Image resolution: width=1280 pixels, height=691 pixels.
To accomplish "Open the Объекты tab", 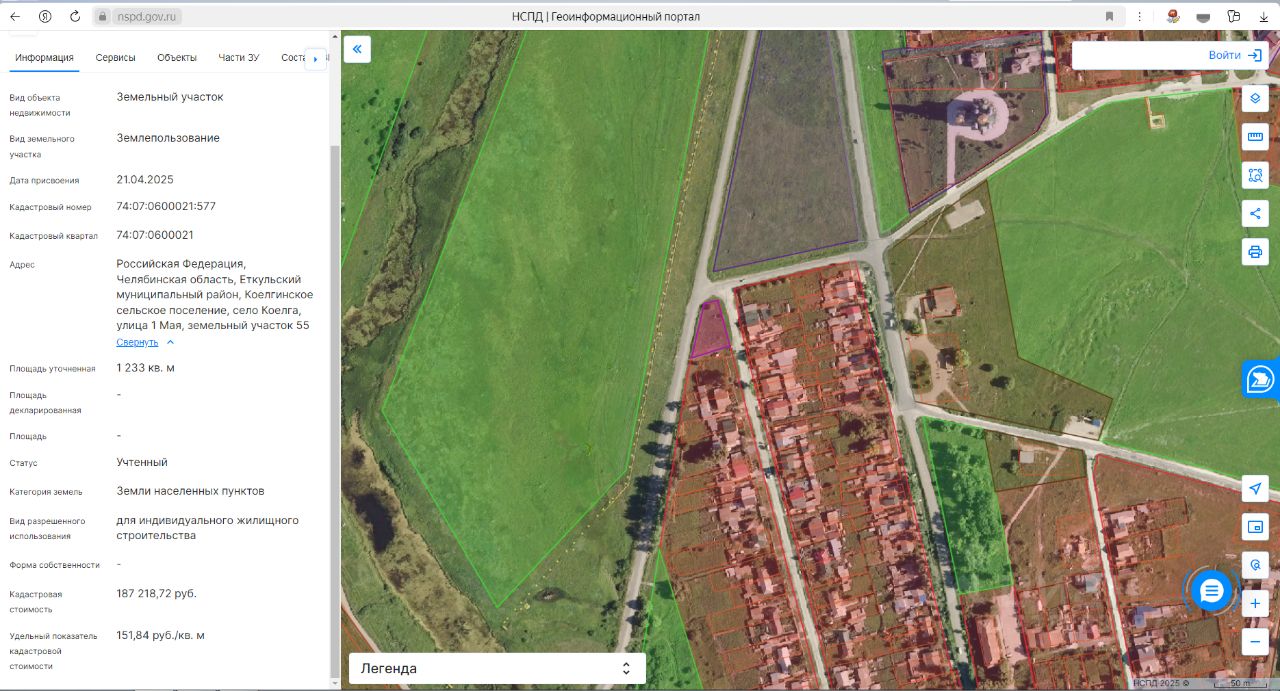I will 177,57.
